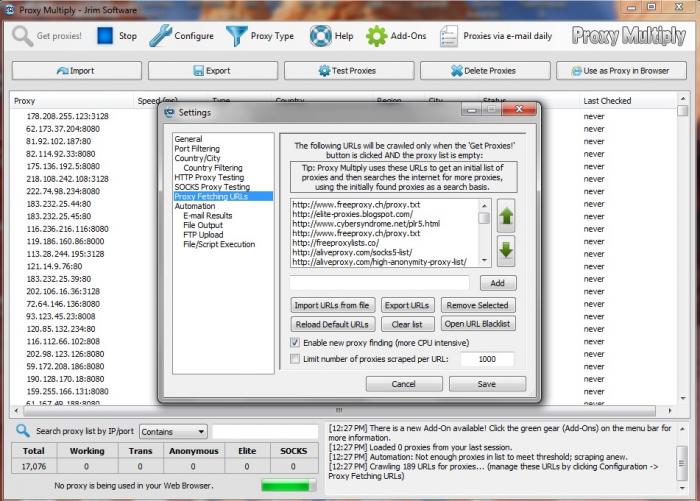Click the green progress bar
Screen dimensions: 700x501
[288, 486]
